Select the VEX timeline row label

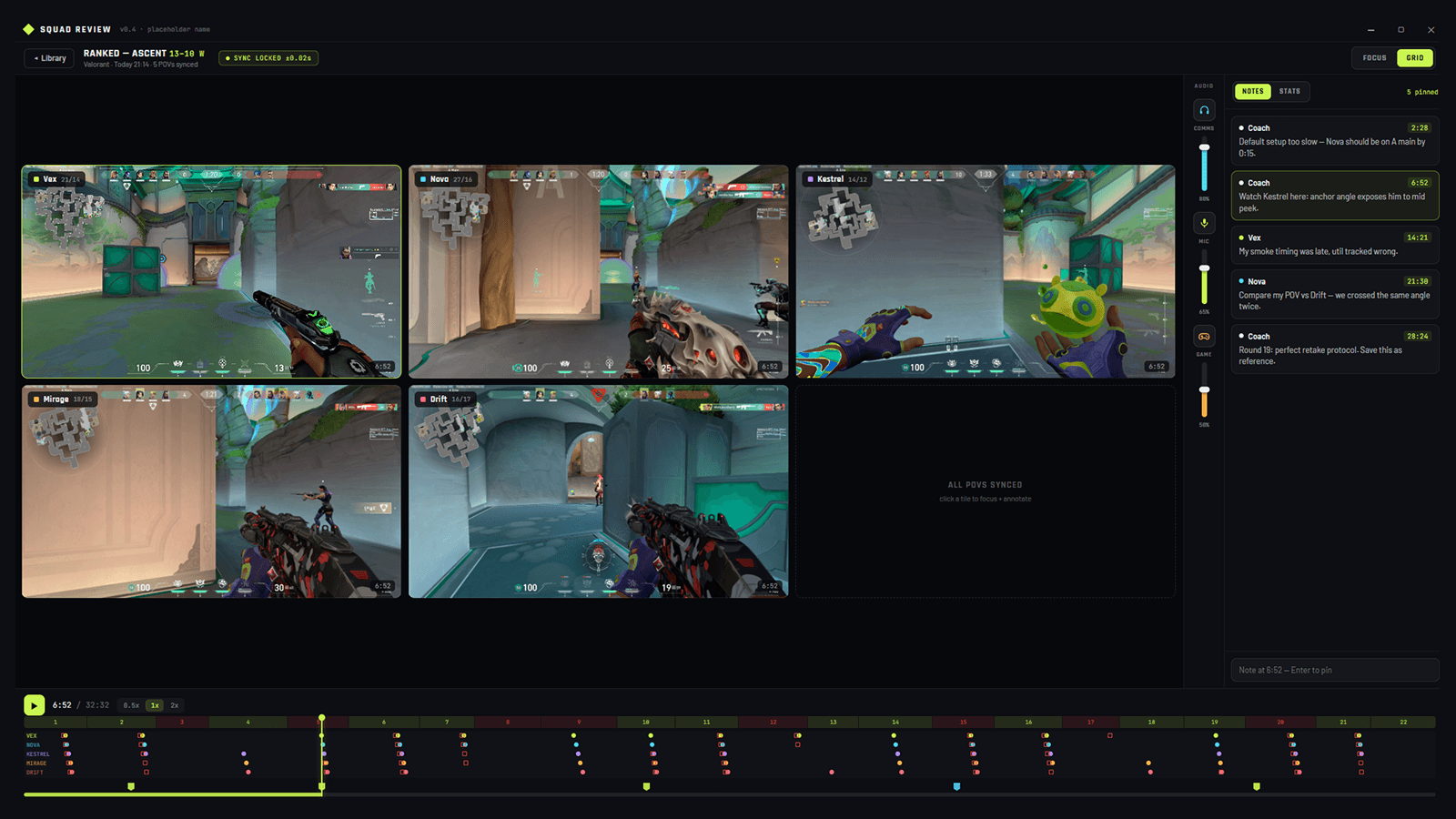32,735
